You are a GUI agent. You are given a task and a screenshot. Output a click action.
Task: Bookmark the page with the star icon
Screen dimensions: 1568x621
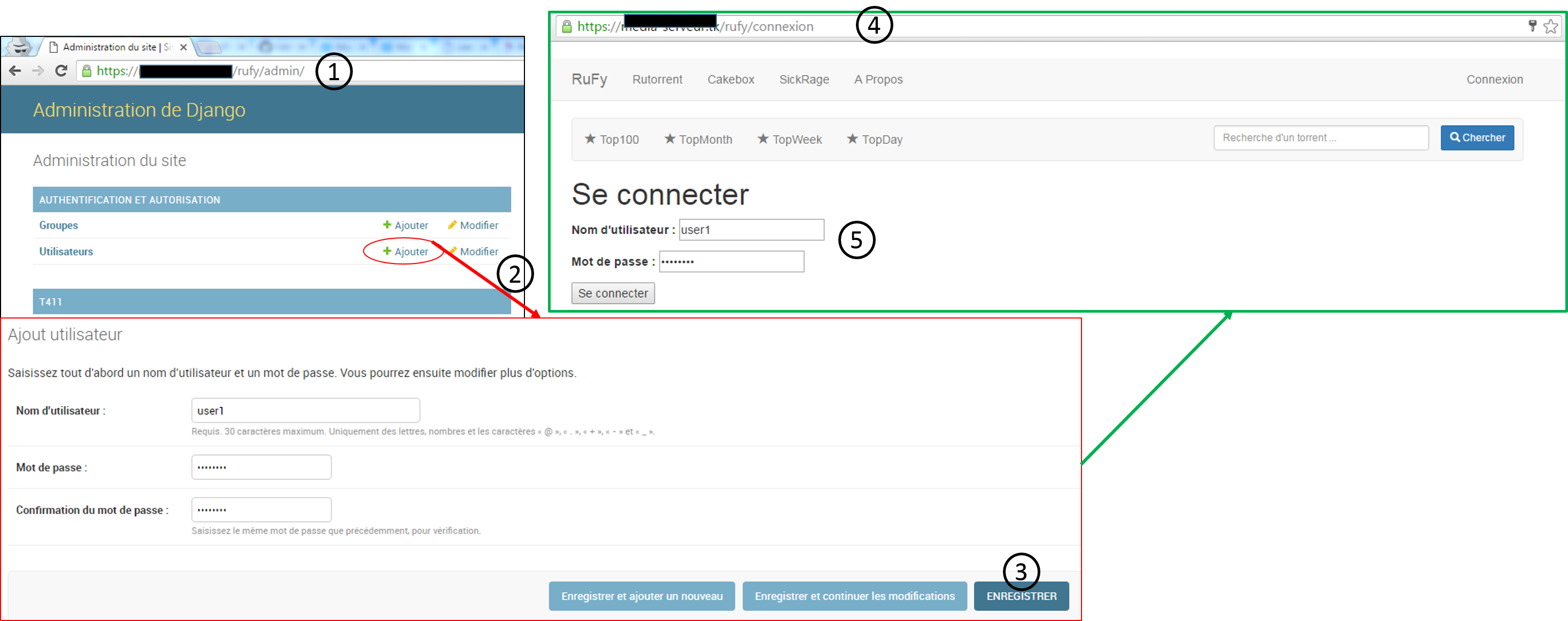tap(1551, 26)
